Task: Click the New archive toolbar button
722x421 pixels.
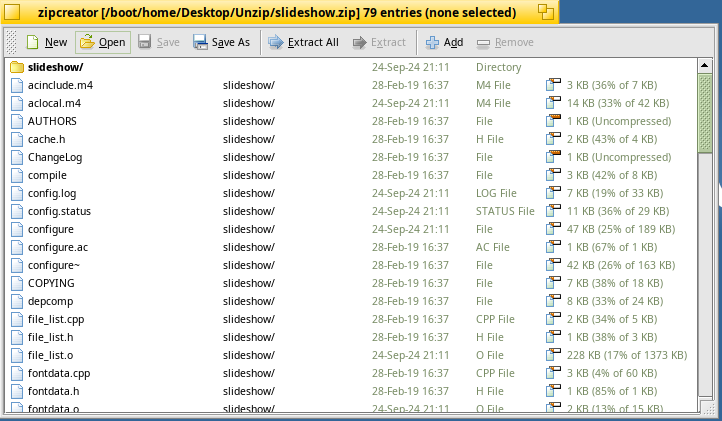Action: [x=47, y=42]
